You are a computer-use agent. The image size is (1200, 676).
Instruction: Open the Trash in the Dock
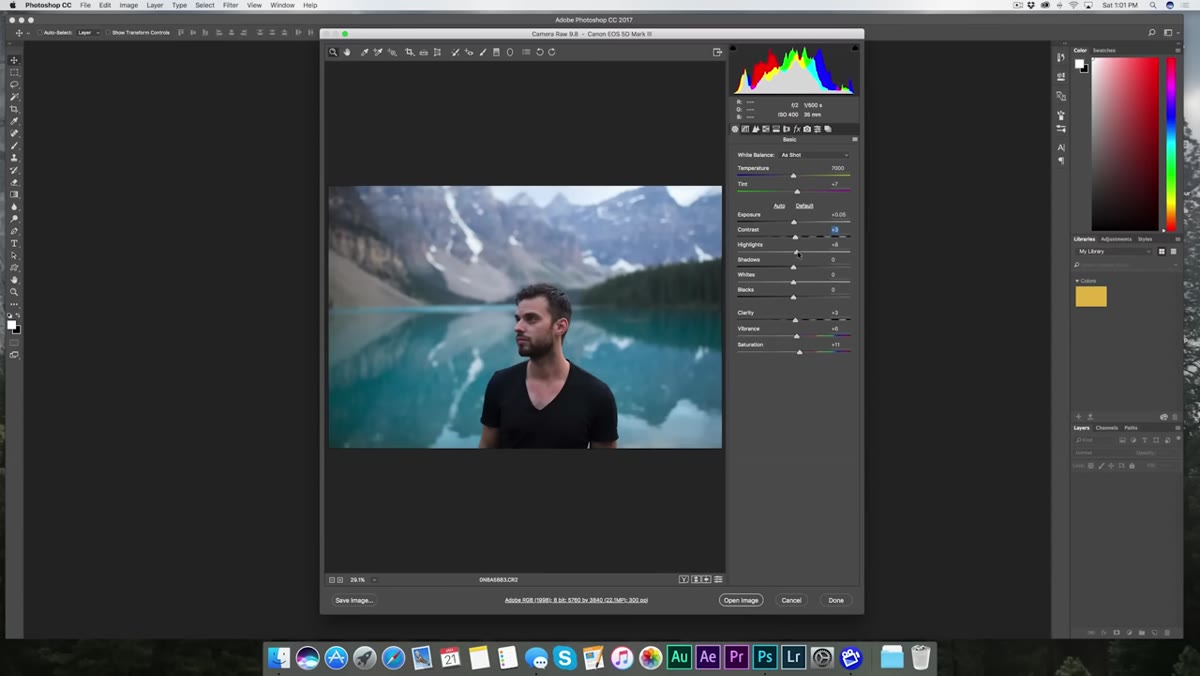(921, 657)
